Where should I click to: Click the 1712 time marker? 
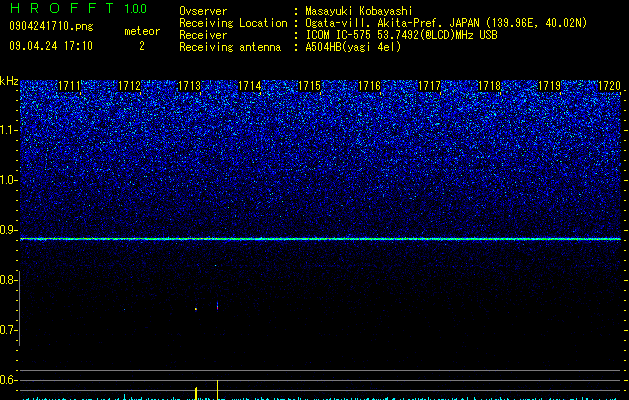(x=130, y=86)
